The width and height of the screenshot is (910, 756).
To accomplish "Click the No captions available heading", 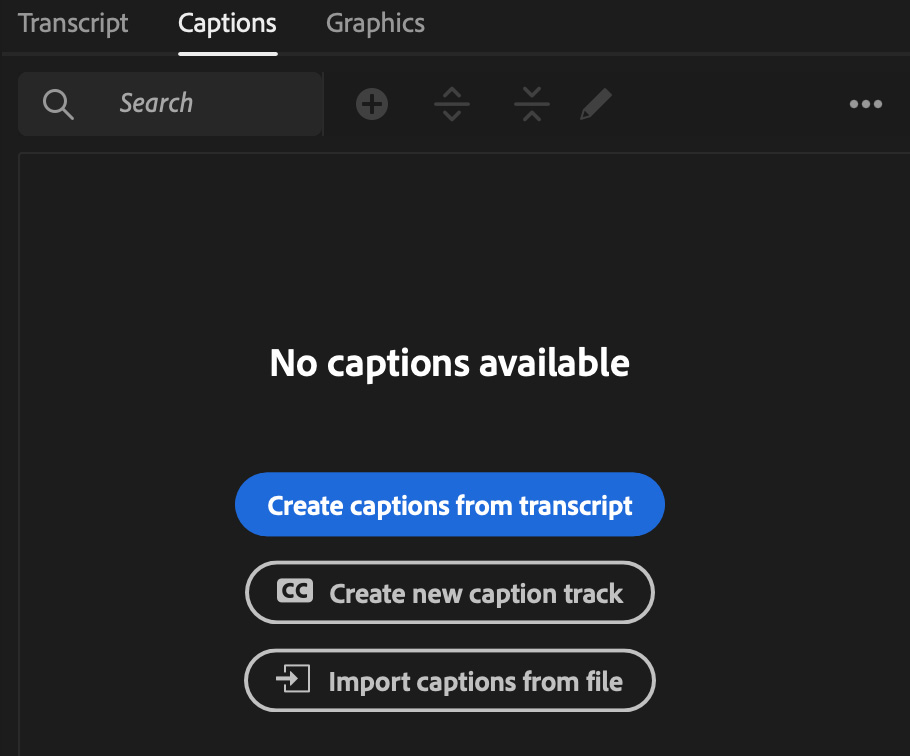I will [x=449, y=363].
